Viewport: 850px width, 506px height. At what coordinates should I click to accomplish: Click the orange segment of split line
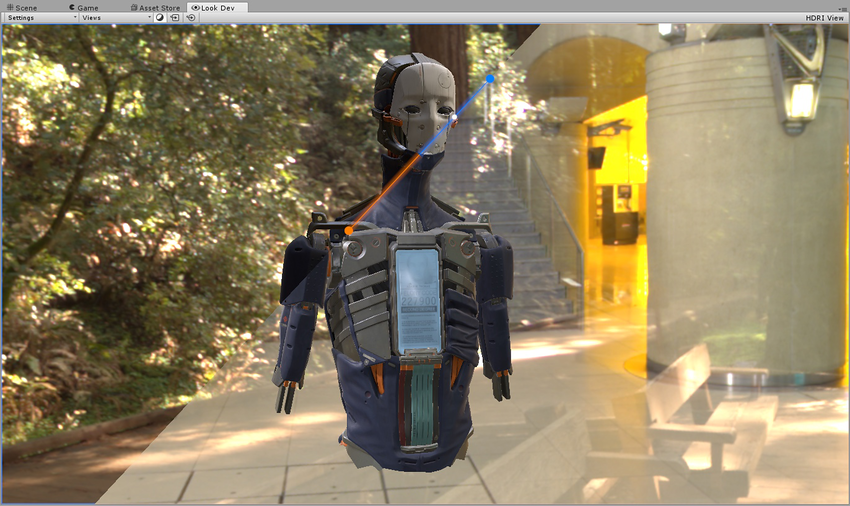tap(384, 193)
